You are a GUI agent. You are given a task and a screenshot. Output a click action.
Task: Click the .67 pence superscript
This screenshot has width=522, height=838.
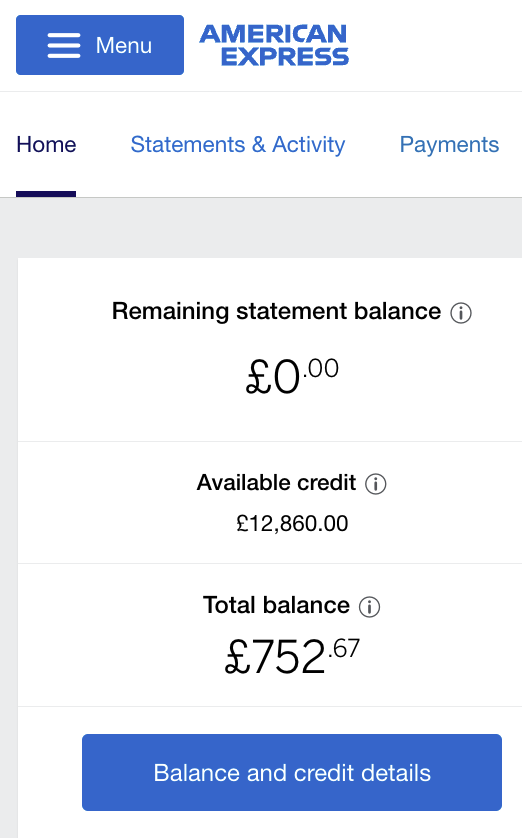(344, 649)
